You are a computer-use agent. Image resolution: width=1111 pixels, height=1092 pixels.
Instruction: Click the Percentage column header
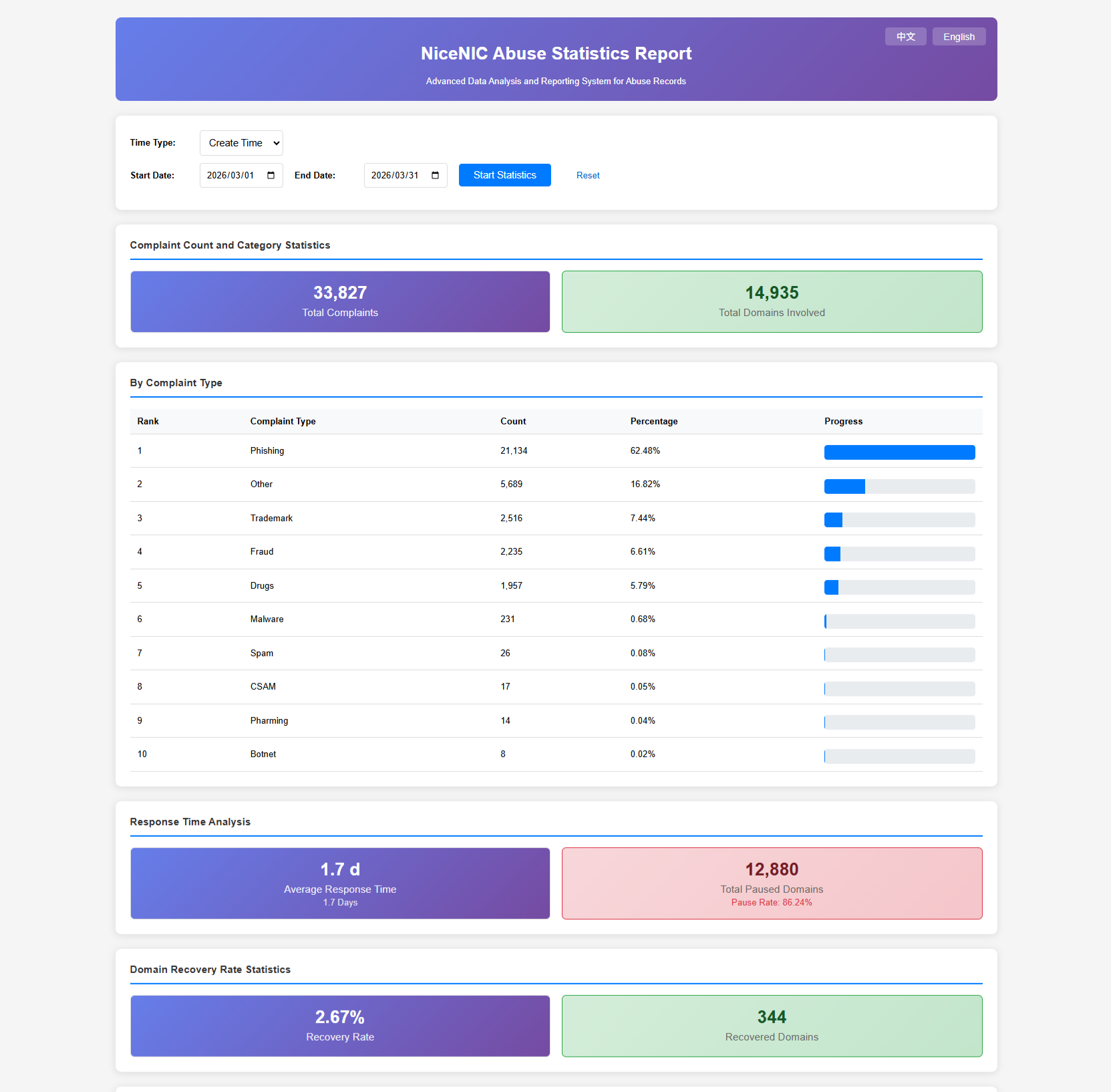653,422
